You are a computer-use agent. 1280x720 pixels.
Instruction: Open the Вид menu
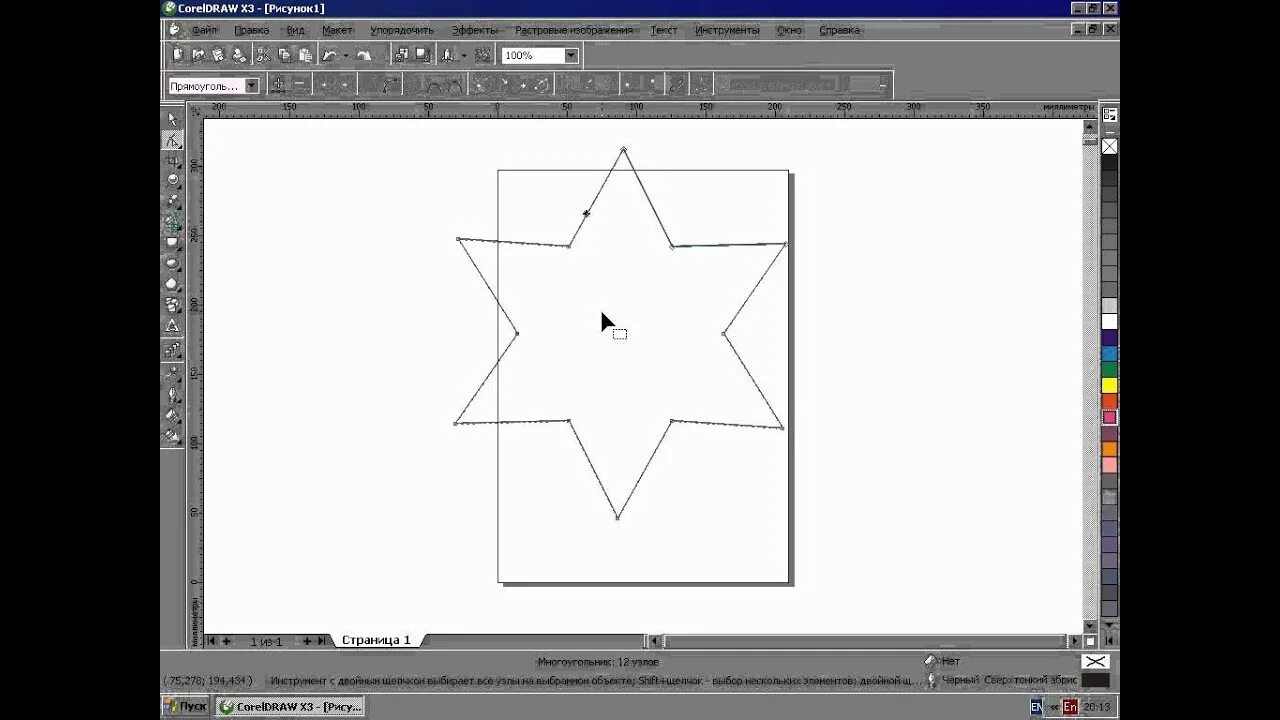pos(296,30)
